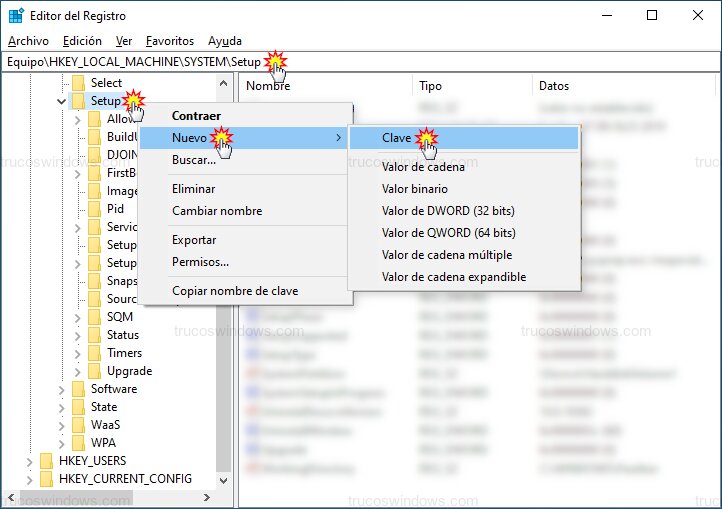Open the Ayuda menu
This screenshot has width=722, height=509.
(x=225, y=41)
